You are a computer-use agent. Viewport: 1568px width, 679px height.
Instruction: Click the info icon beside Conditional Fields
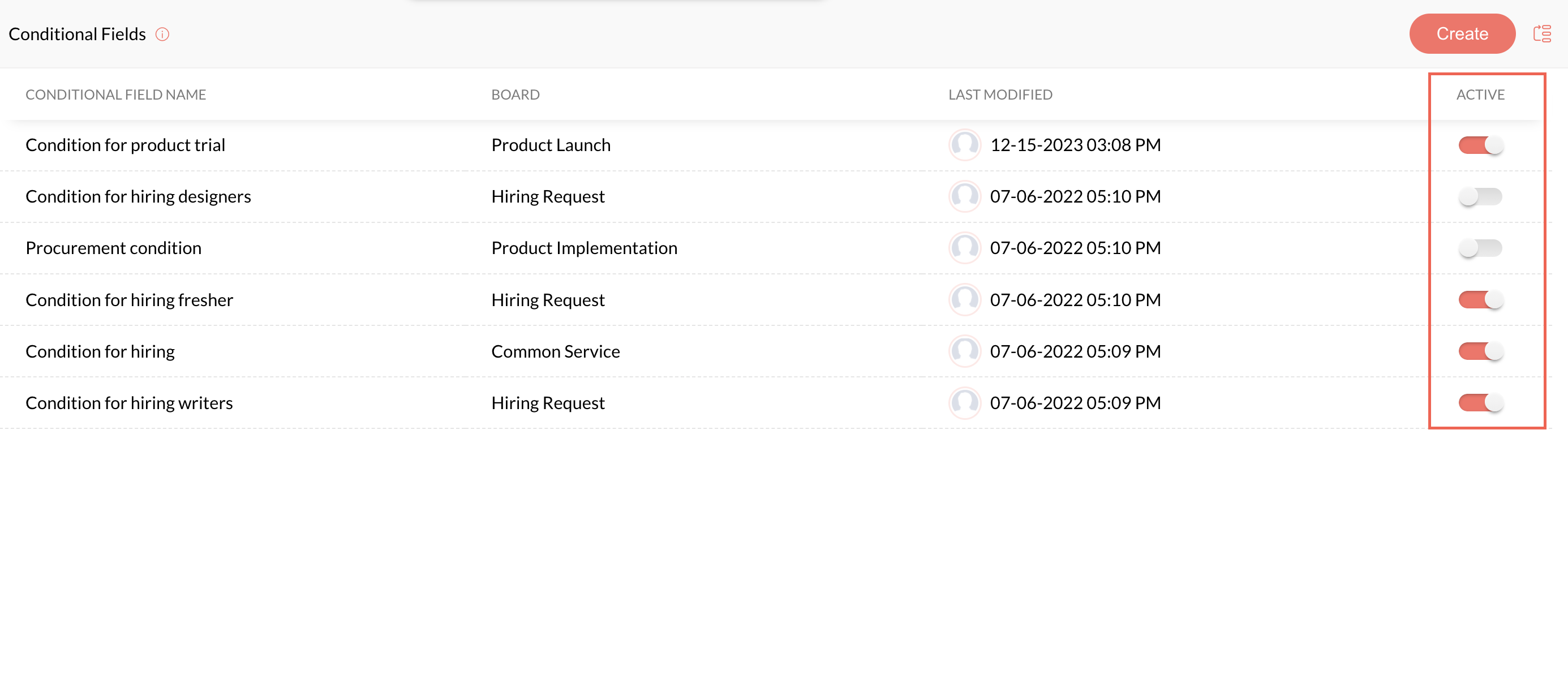tap(162, 34)
